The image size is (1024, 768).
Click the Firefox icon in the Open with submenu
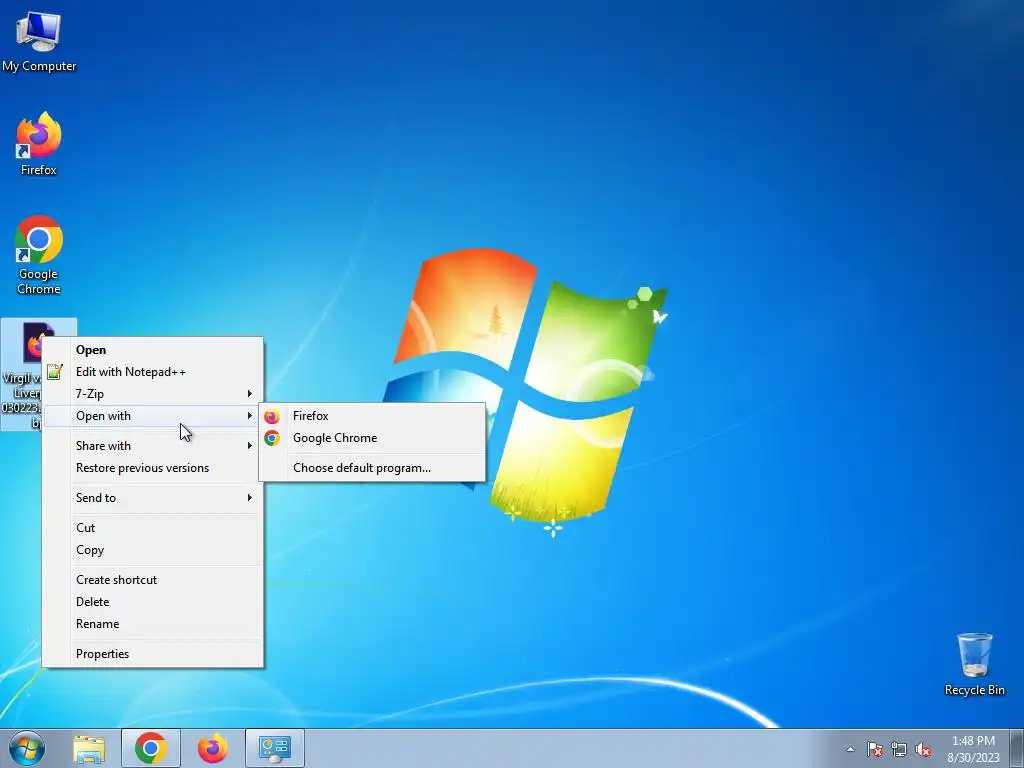tap(272, 416)
